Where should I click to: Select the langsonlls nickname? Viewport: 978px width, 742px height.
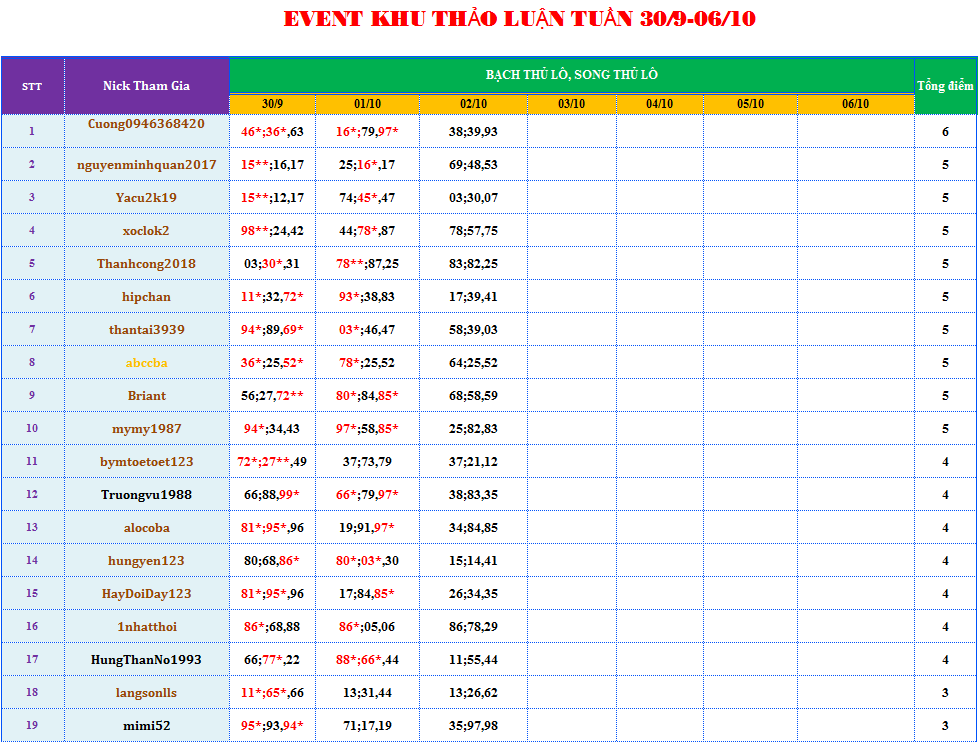tap(146, 692)
